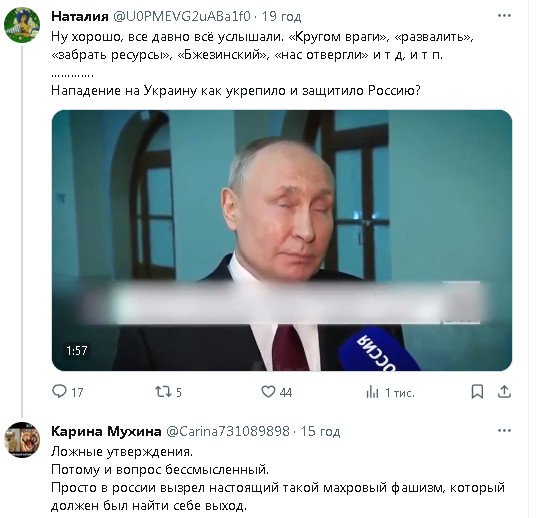
Task: Bookmark Наталия's tweet
Action: [477, 392]
